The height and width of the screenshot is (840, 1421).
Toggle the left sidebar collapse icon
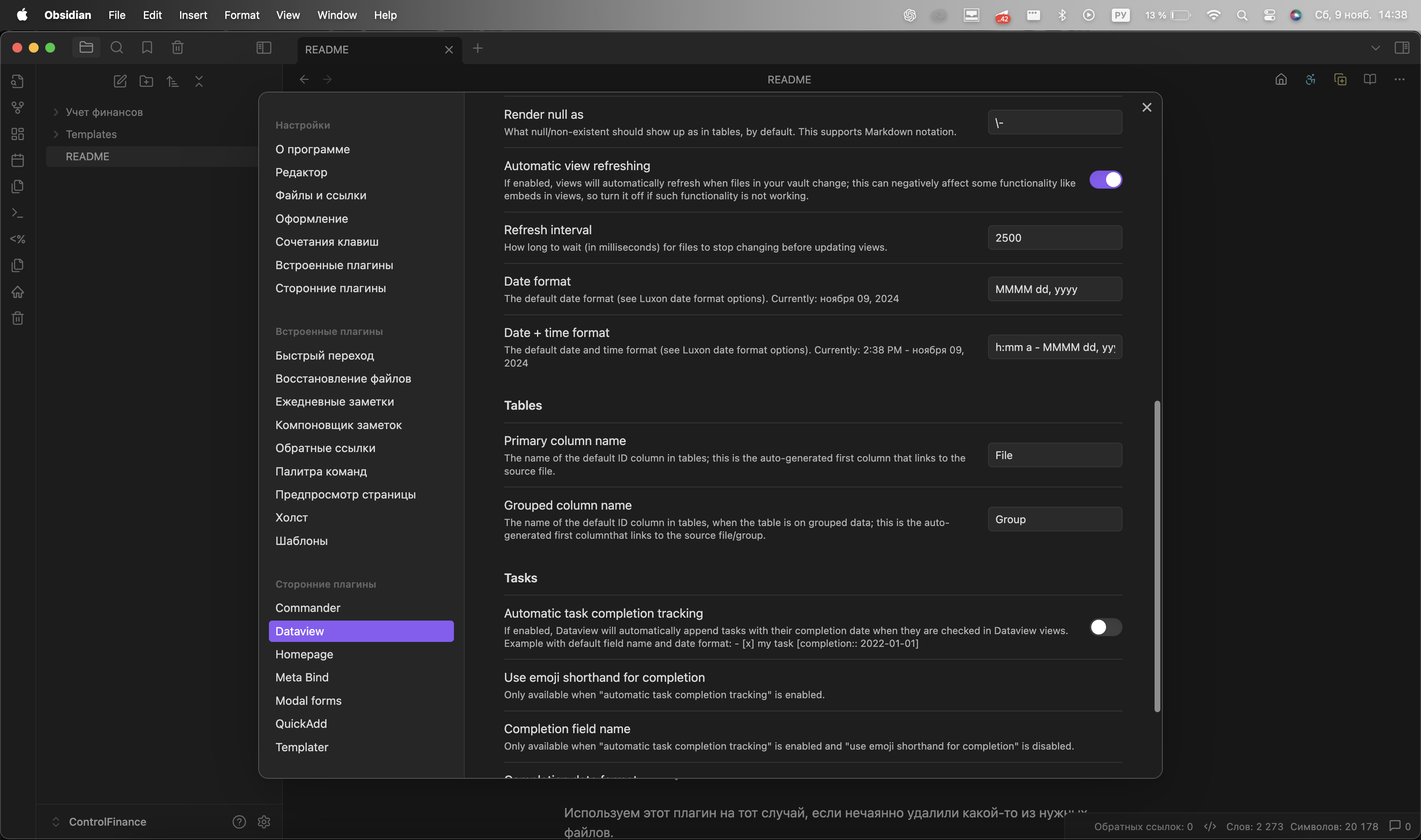click(x=264, y=48)
